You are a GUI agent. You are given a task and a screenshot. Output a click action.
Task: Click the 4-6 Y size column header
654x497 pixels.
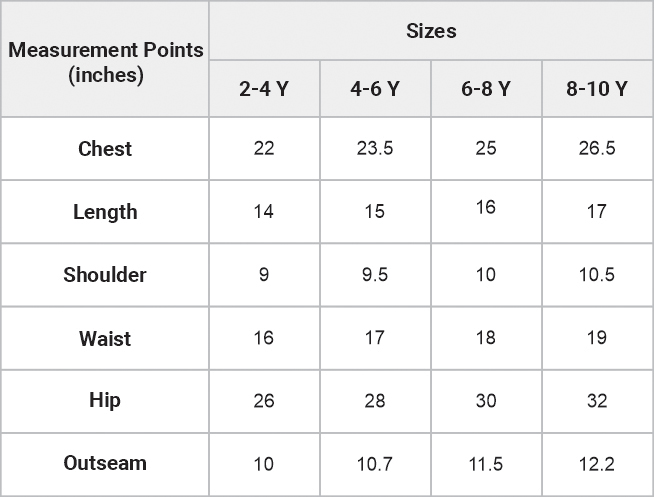click(375, 88)
